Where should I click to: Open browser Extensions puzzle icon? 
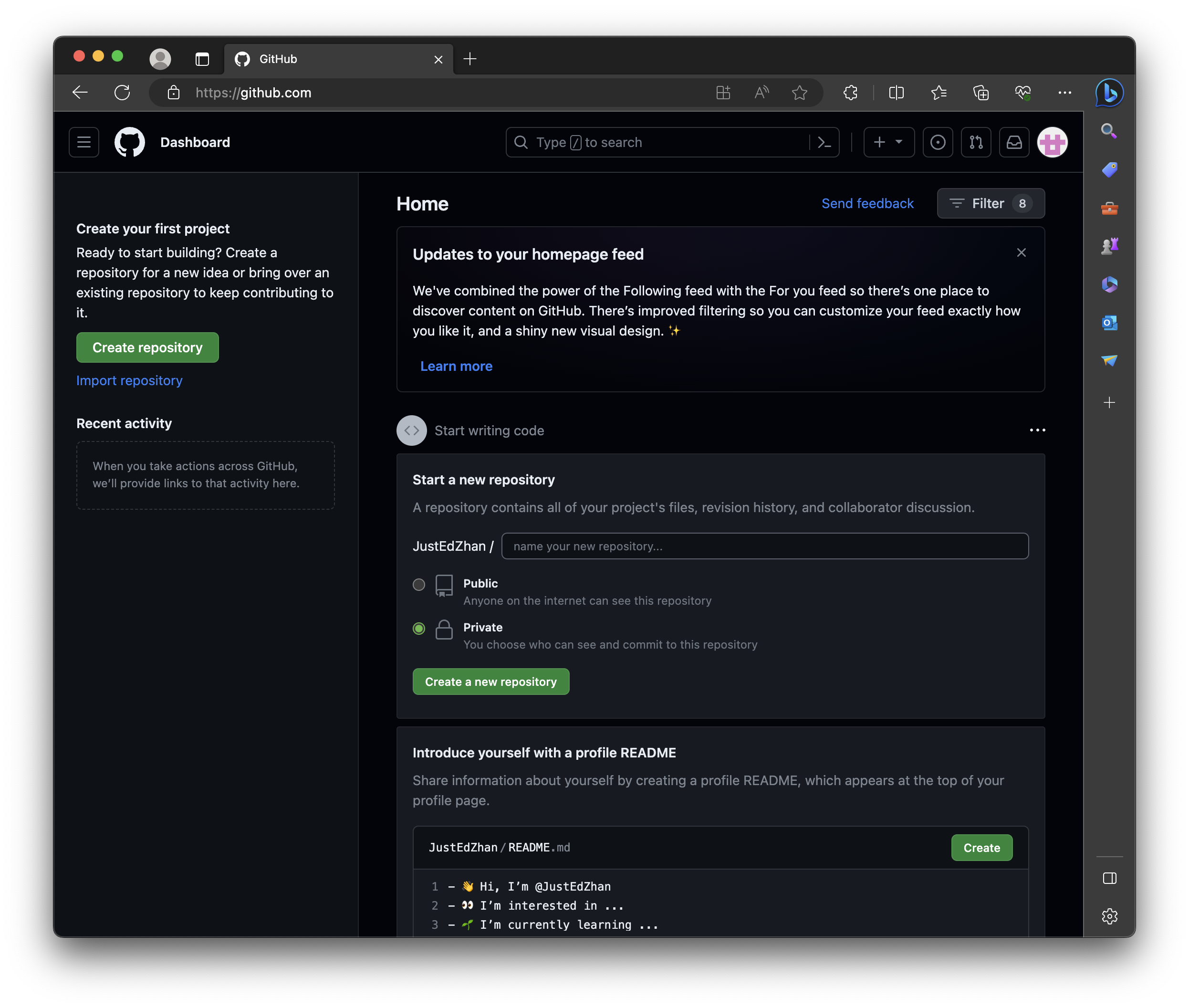pos(850,93)
